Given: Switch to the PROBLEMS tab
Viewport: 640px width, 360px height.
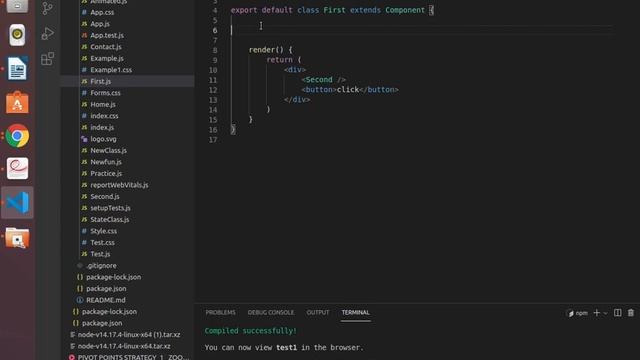Looking at the screenshot, I should pos(220,312).
